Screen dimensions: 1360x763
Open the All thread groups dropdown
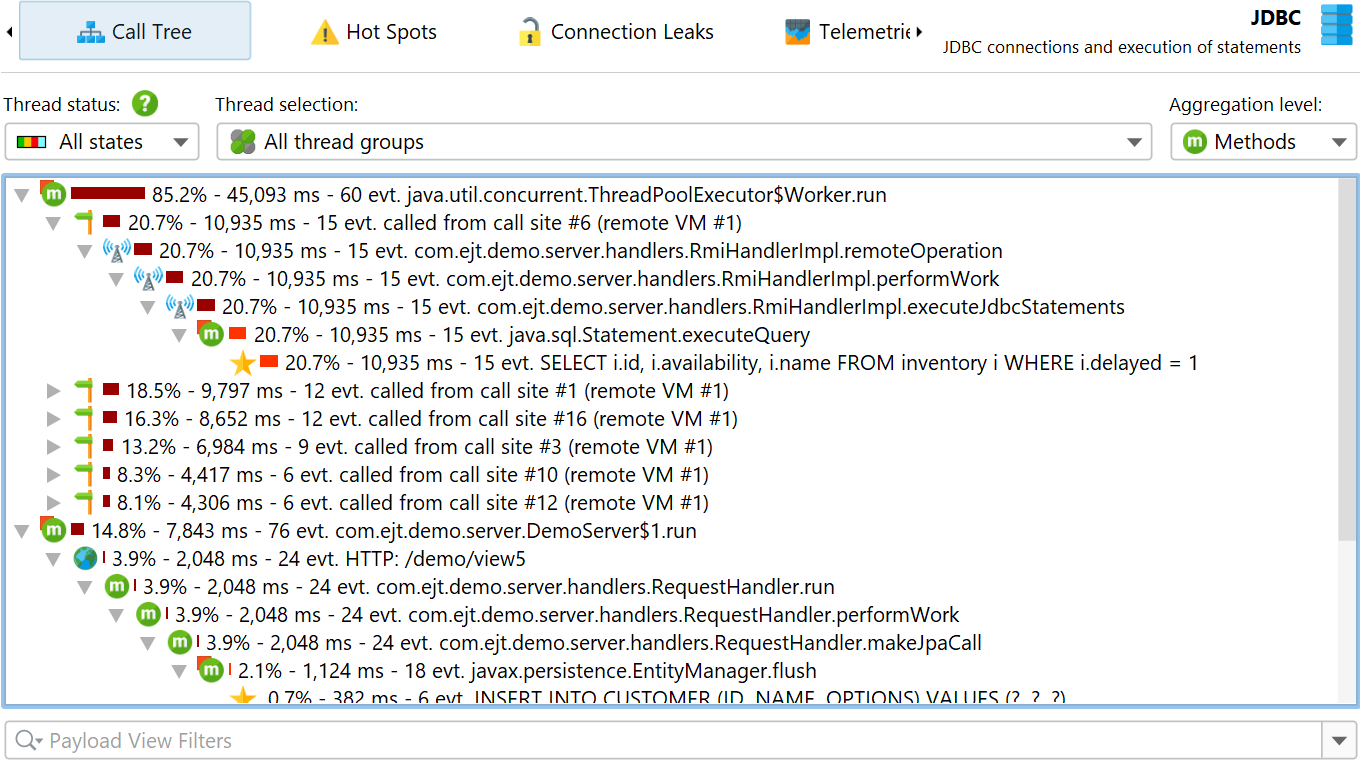pyautogui.click(x=684, y=142)
